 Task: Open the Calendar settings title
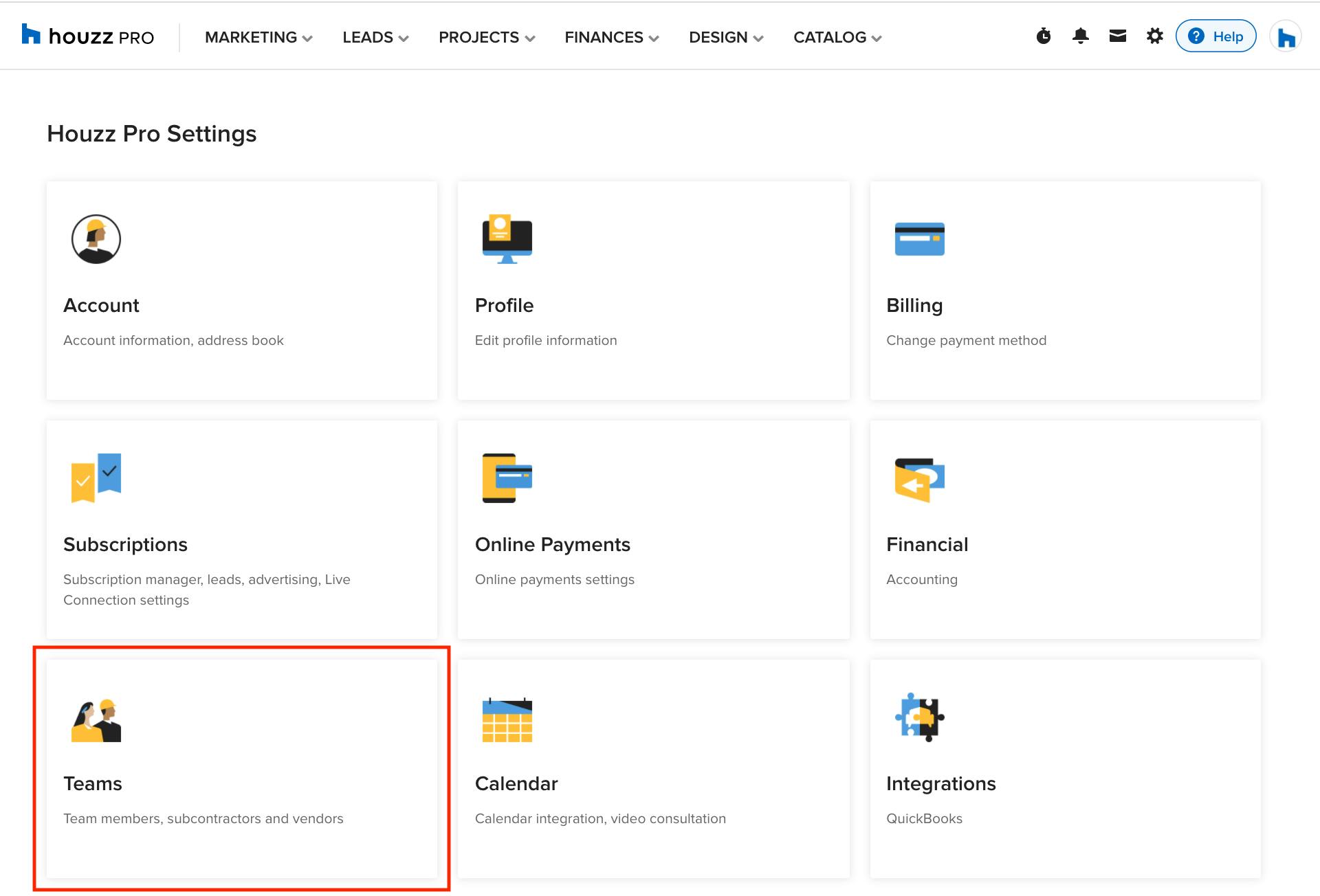click(x=516, y=783)
